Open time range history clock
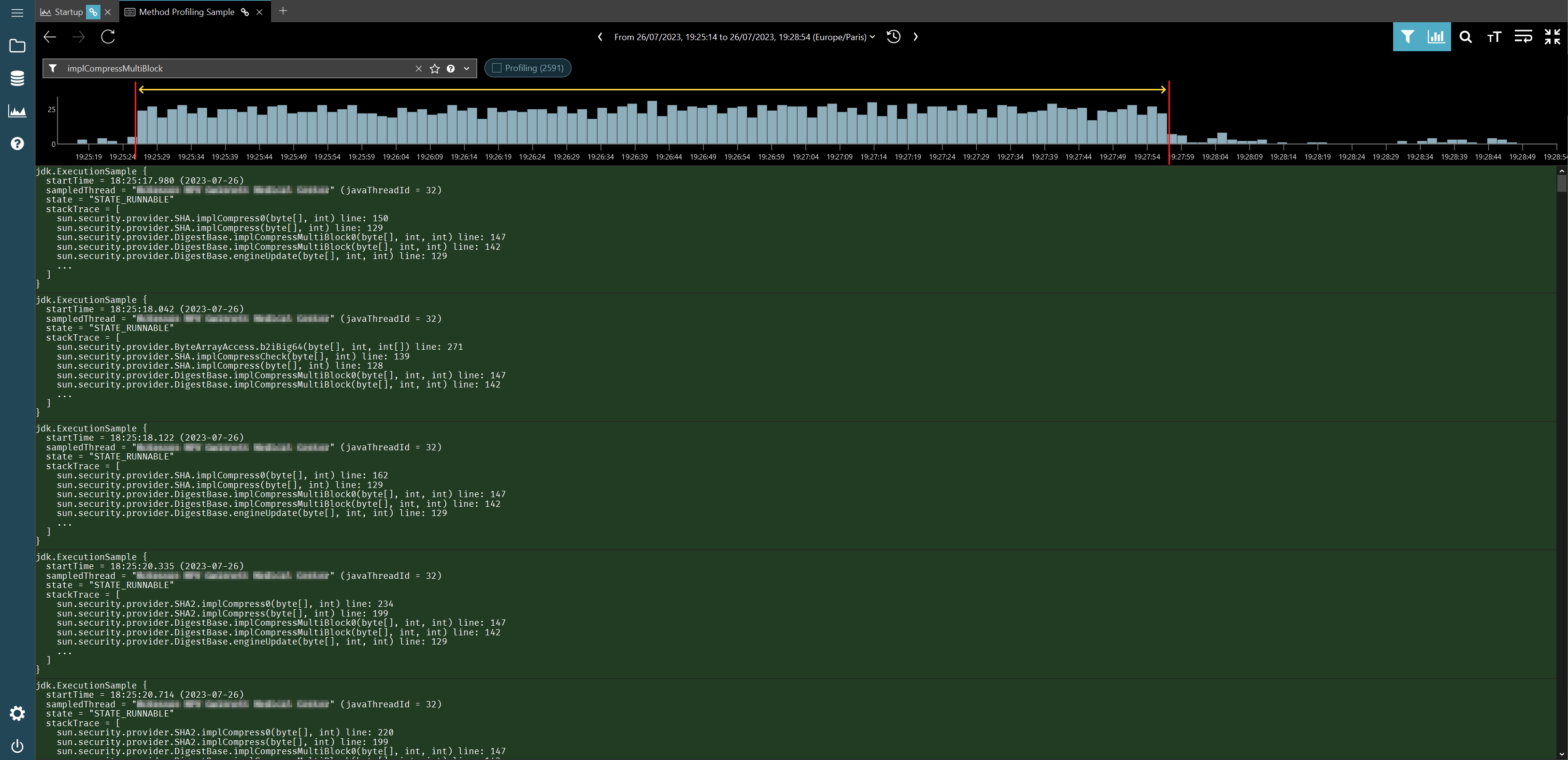The width and height of the screenshot is (1568, 760). point(894,37)
